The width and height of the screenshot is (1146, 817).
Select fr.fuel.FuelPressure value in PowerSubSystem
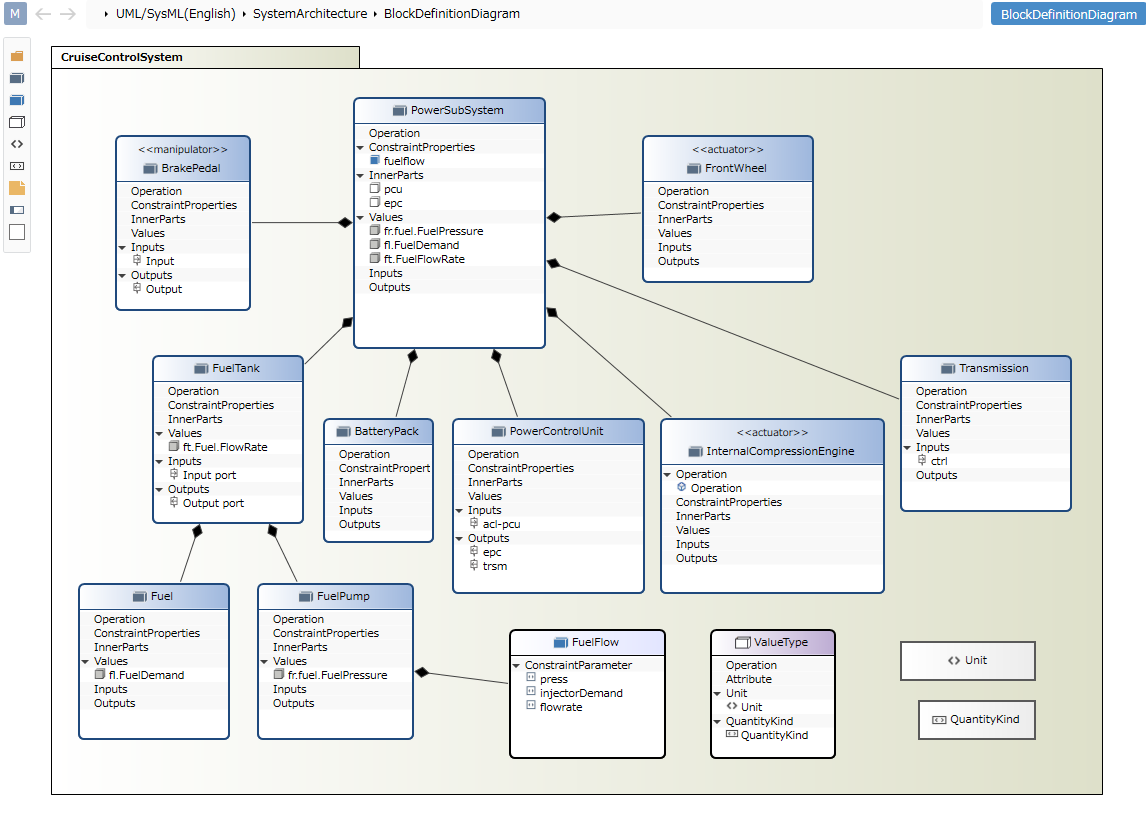pyautogui.click(x=433, y=231)
